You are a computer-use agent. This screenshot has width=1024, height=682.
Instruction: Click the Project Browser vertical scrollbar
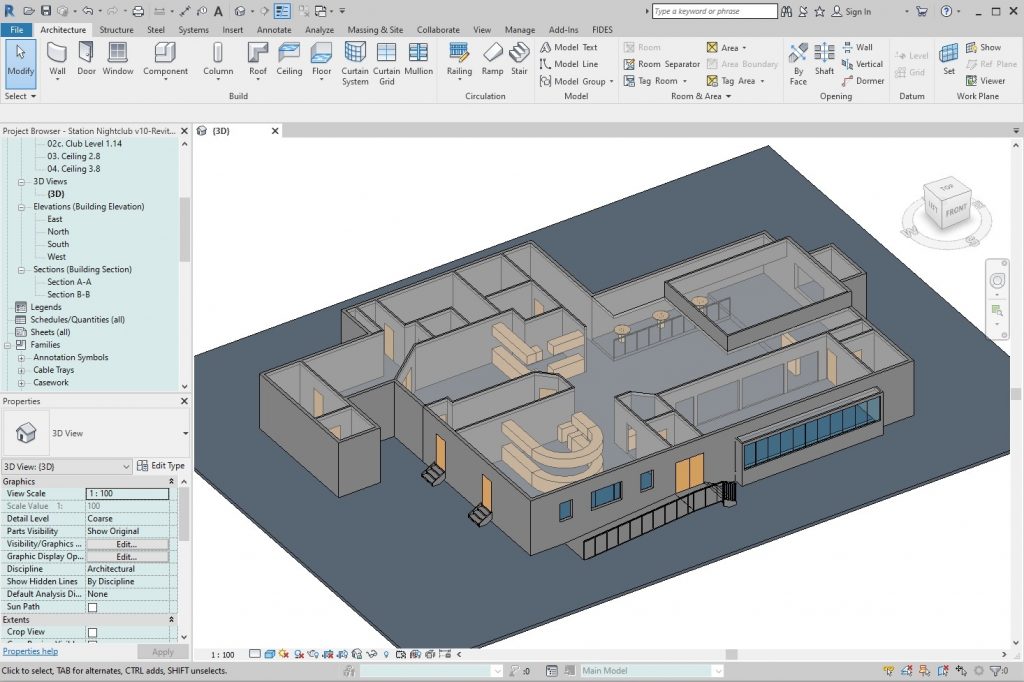coord(184,230)
